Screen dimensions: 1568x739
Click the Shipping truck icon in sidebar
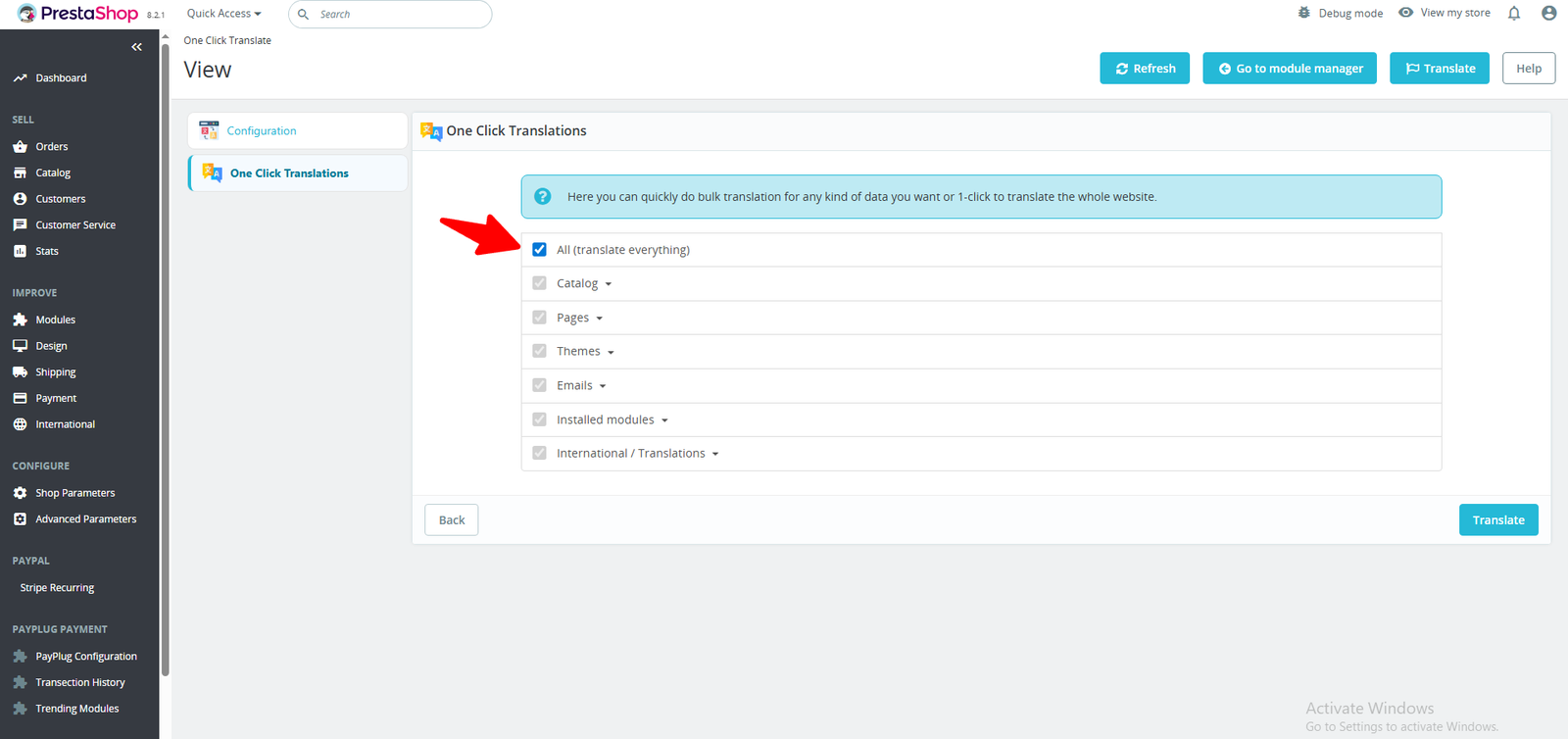click(20, 372)
